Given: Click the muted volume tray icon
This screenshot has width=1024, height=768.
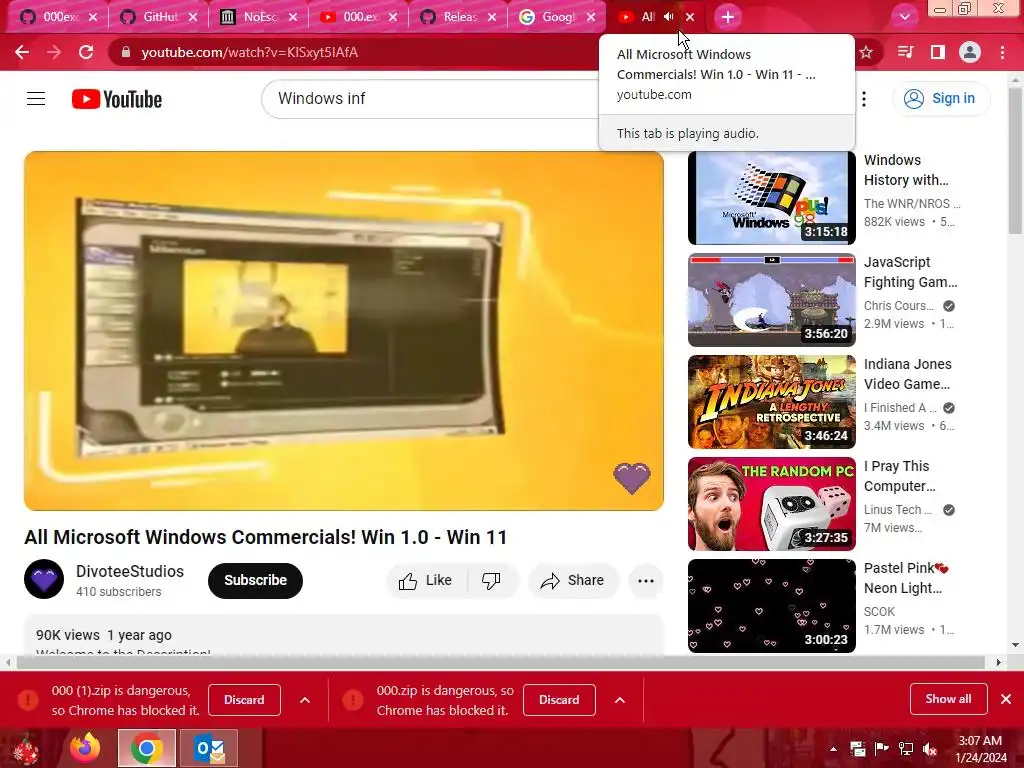Looking at the screenshot, I should coord(930,750).
